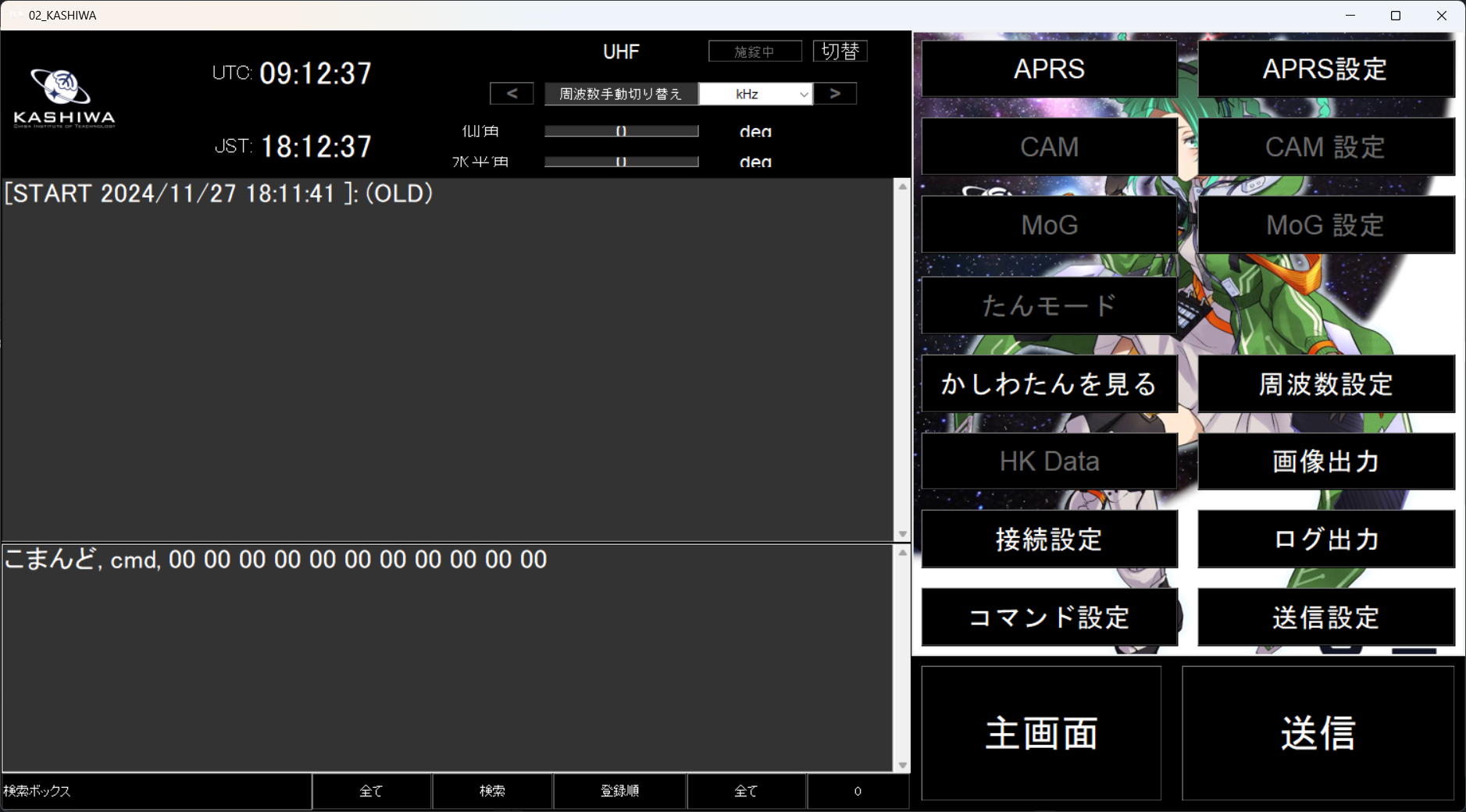Open the ログ出力 log export screen
The image size is (1466, 812).
point(1325,539)
